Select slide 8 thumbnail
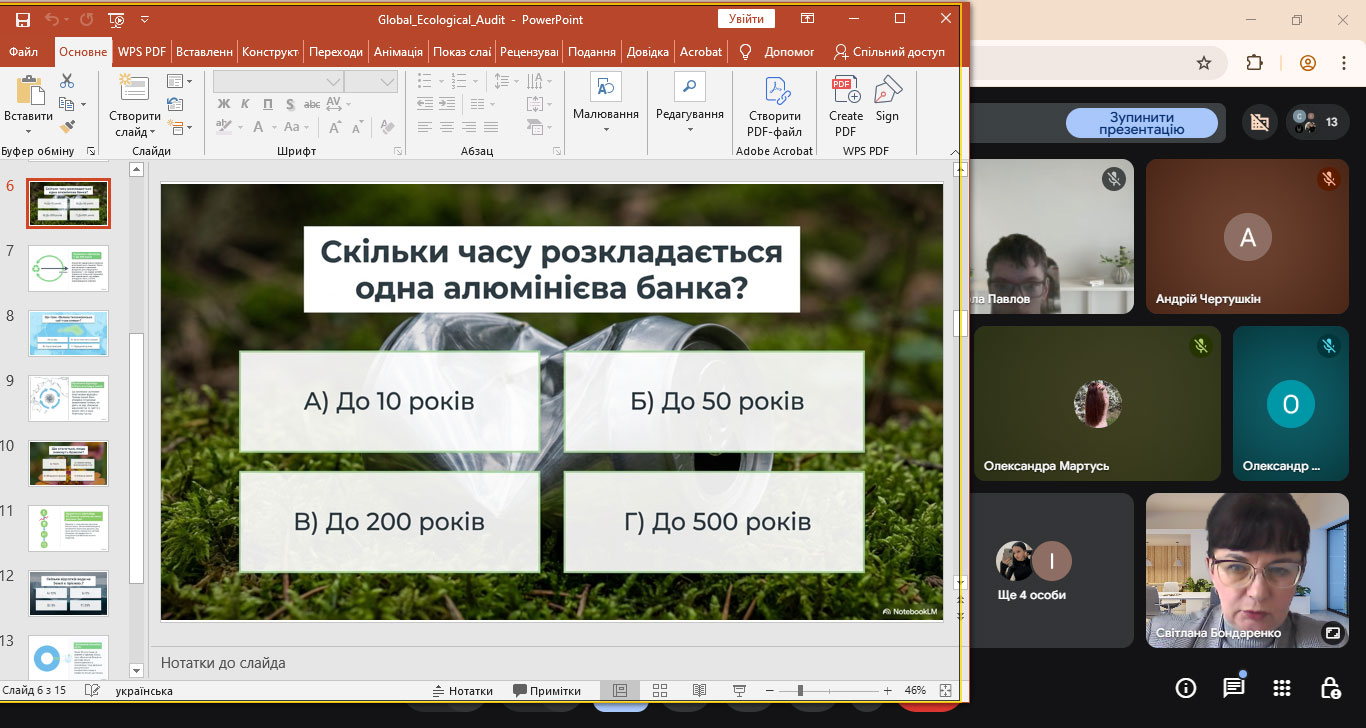Image resolution: width=1366 pixels, height=728 pixels. [68, 333]
